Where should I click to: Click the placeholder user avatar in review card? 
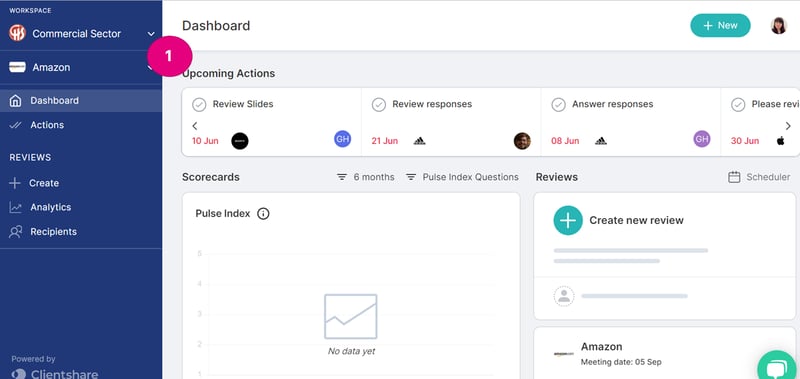[x=564, y=296]
